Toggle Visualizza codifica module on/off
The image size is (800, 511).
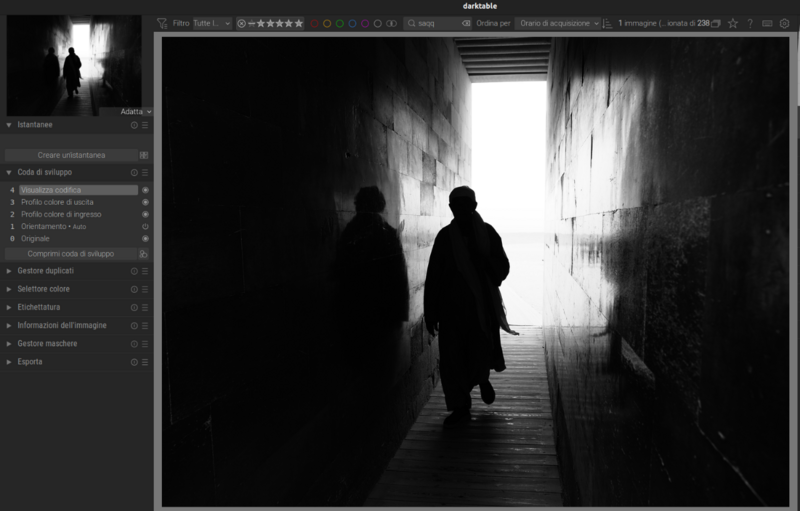coord(145,190)
